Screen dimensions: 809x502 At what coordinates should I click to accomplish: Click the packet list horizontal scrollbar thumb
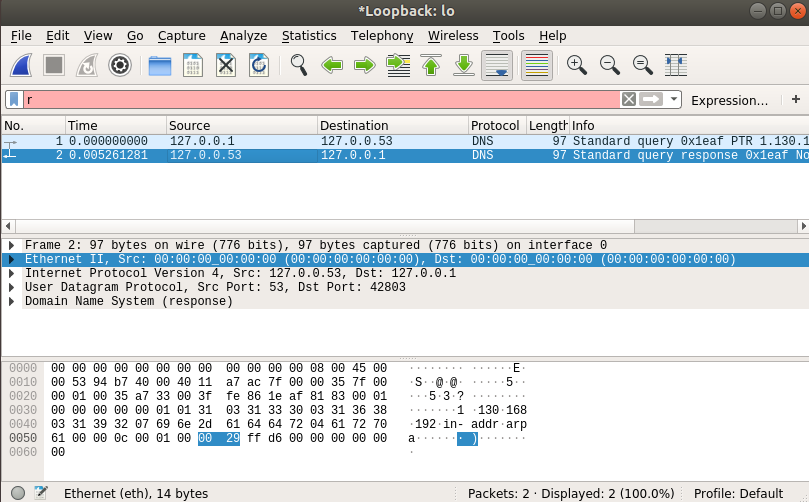click(x=325, y=226)
